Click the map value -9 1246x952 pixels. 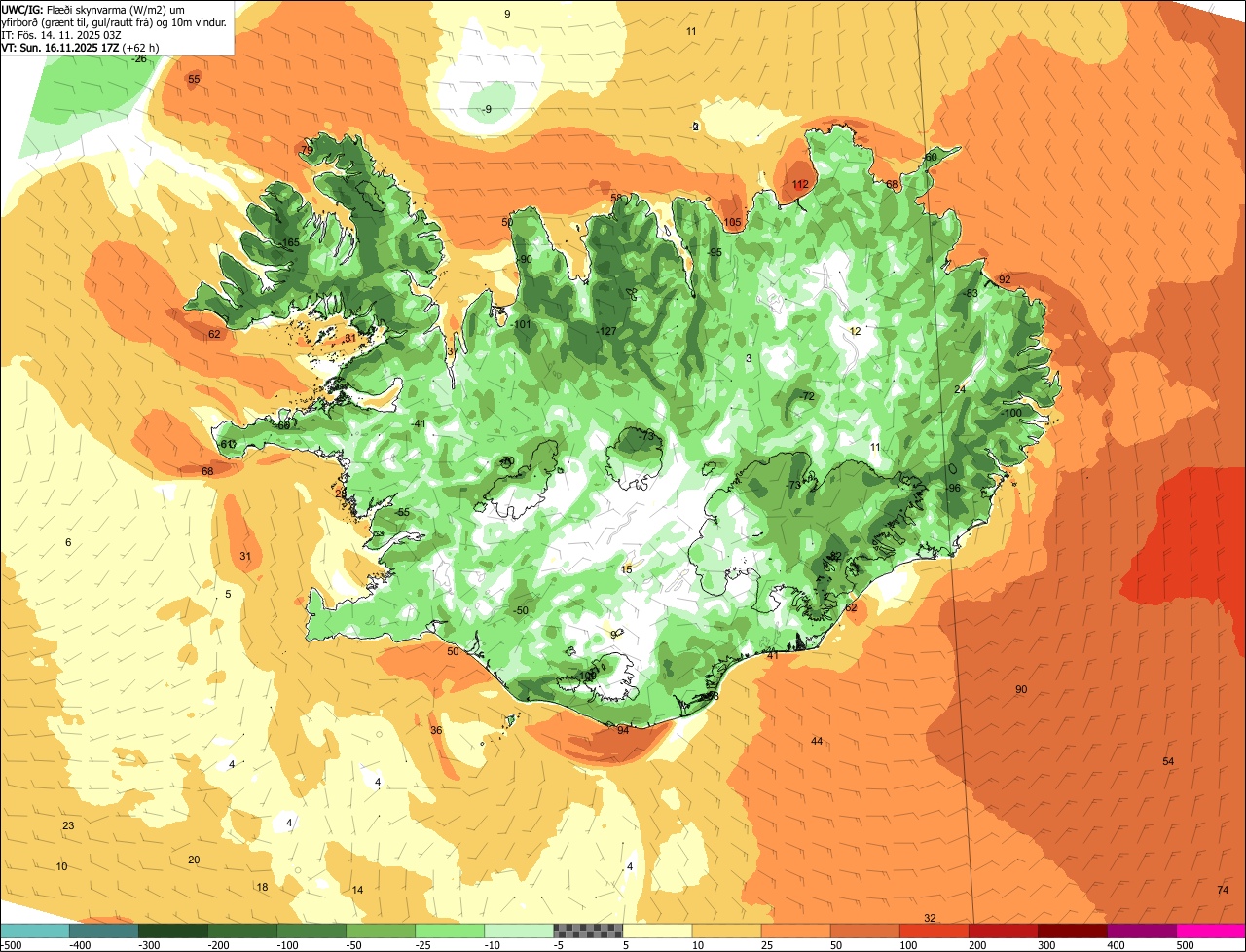(486, 109)
